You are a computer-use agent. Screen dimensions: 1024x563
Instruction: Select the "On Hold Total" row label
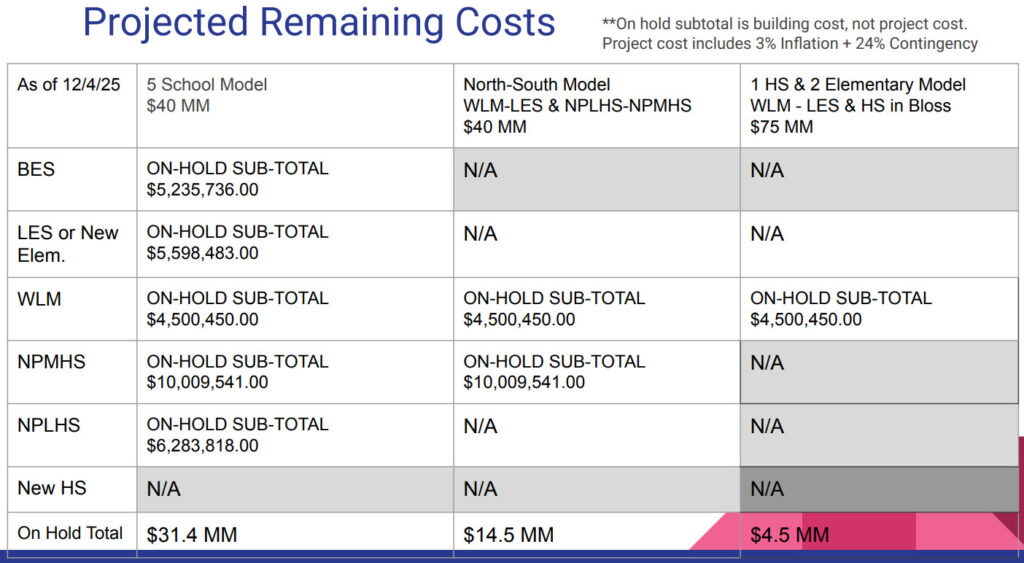(x=70, y=533)
